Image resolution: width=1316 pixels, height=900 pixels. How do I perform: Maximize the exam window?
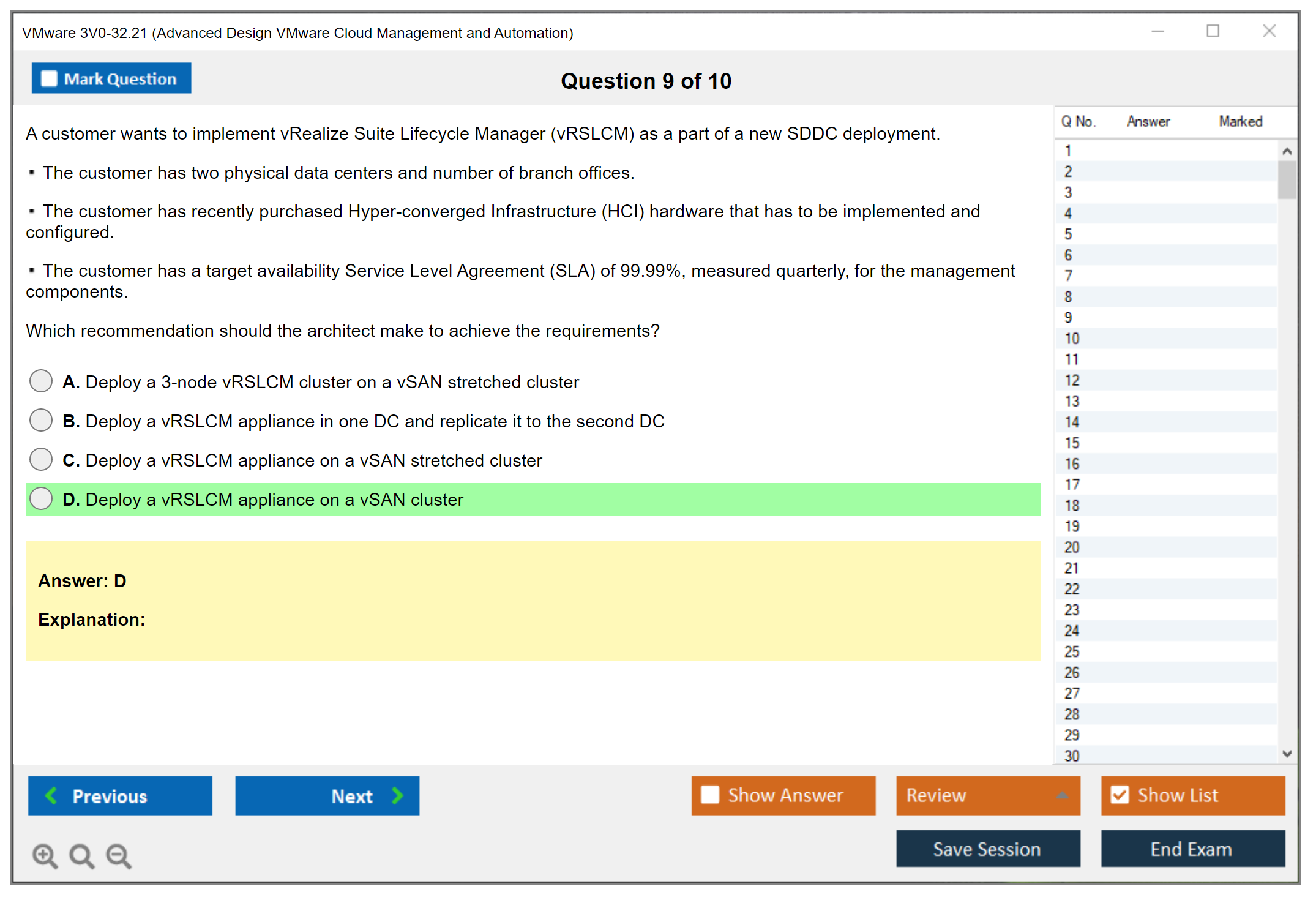pos(1213,31)
